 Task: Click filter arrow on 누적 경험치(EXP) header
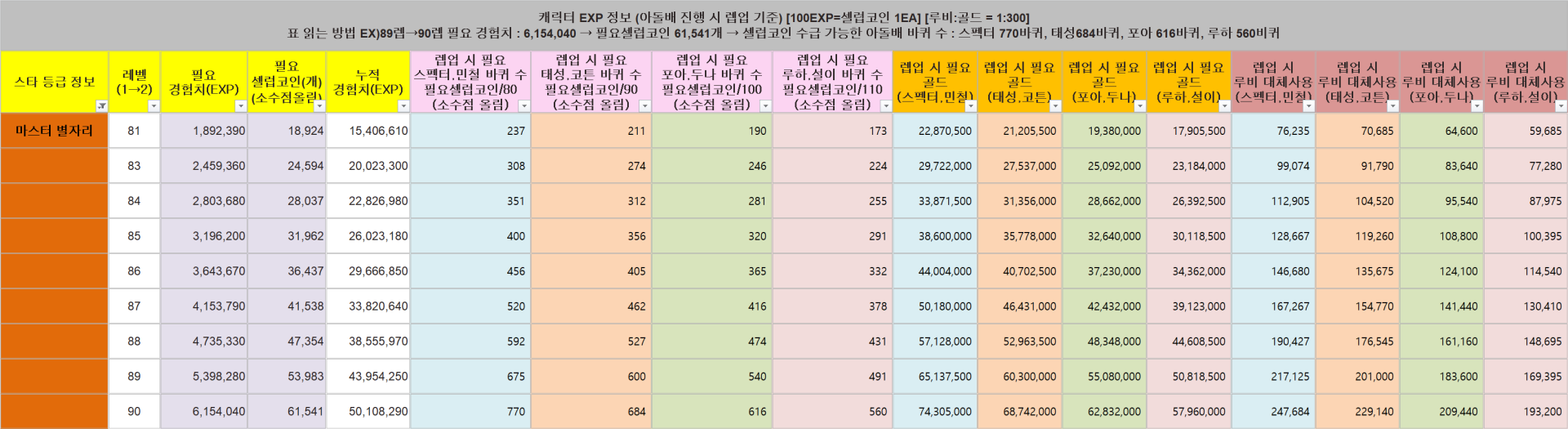pyautogui.click(x=403, y=106)
